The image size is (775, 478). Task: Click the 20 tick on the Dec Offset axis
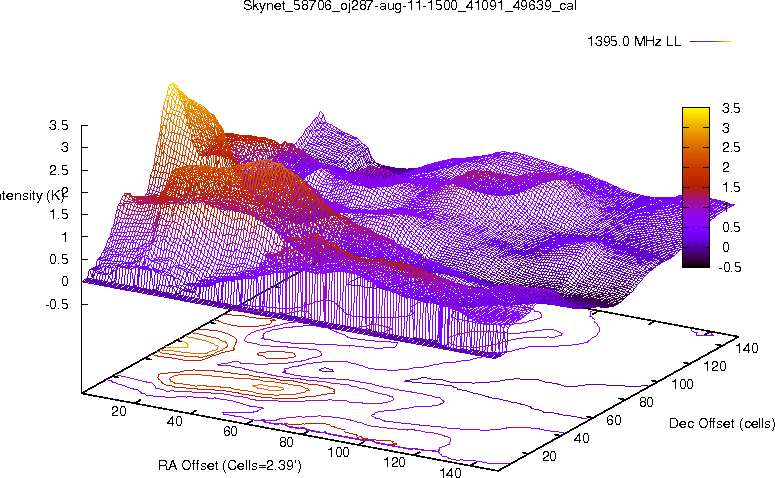[x=550, y=456]
